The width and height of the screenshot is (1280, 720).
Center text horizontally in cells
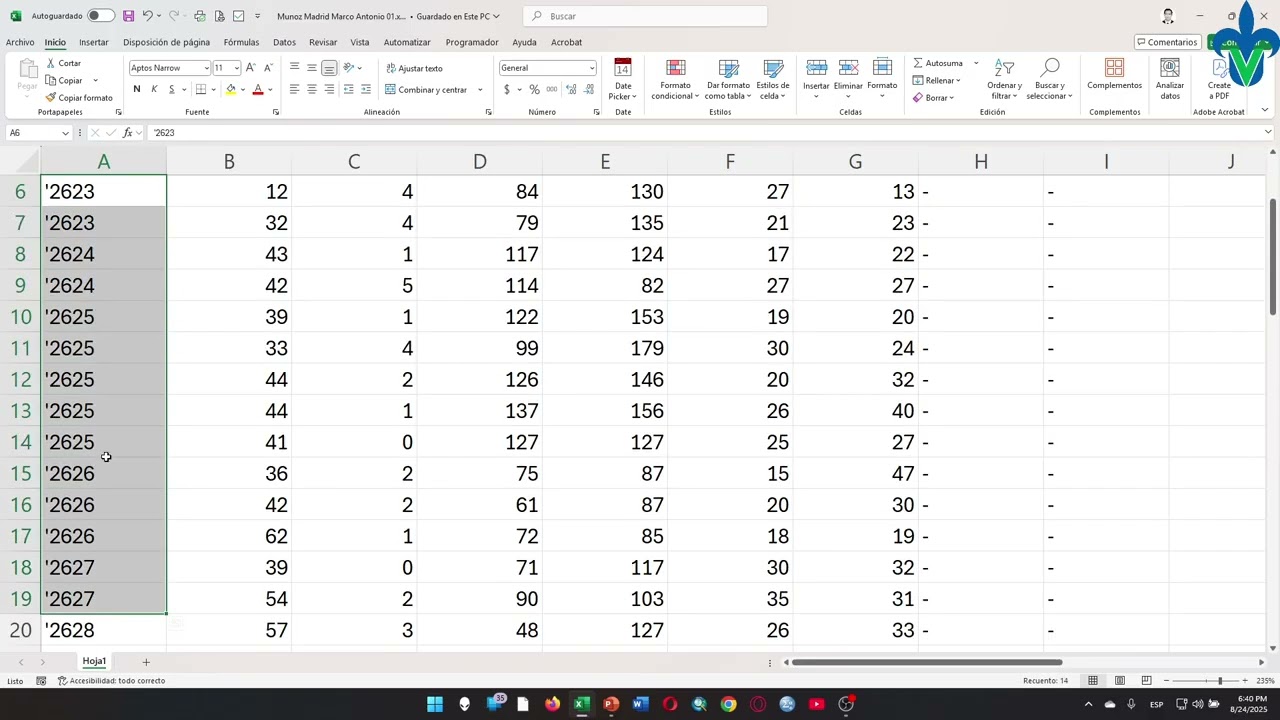point(311,89)
